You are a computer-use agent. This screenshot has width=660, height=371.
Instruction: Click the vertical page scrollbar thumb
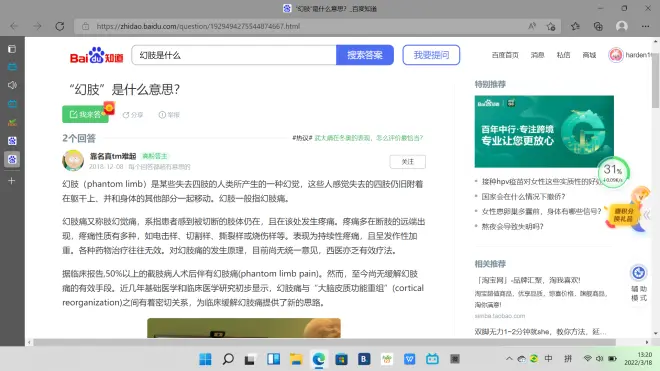point(655,80)
